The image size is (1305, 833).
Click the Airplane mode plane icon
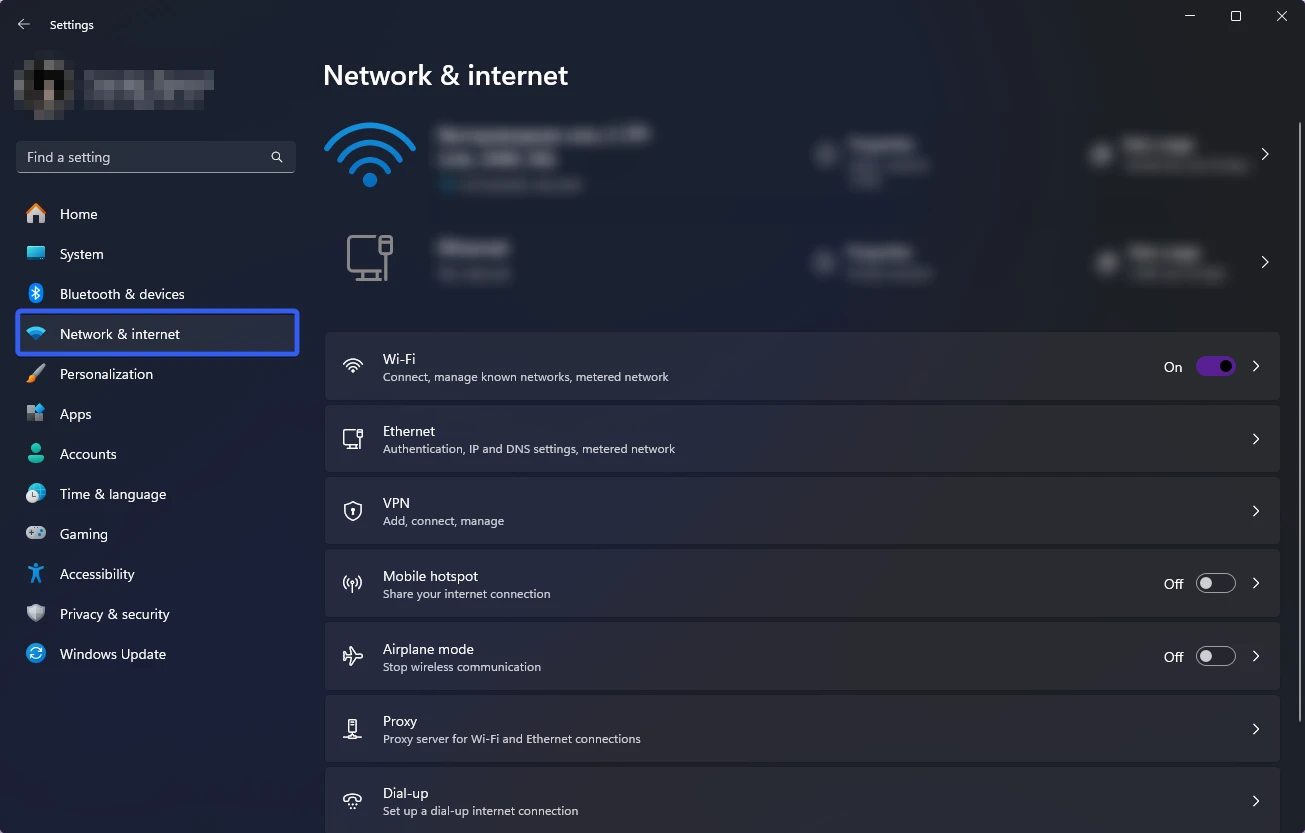click(353, 657)
